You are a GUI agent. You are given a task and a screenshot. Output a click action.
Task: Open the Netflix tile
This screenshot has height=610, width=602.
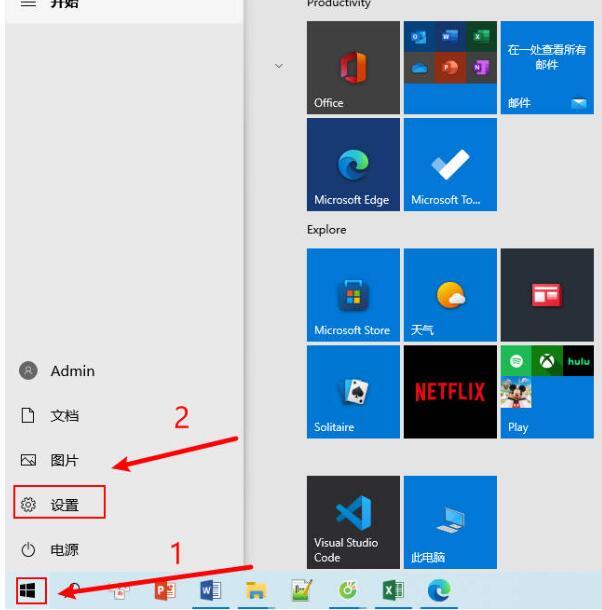450,392
